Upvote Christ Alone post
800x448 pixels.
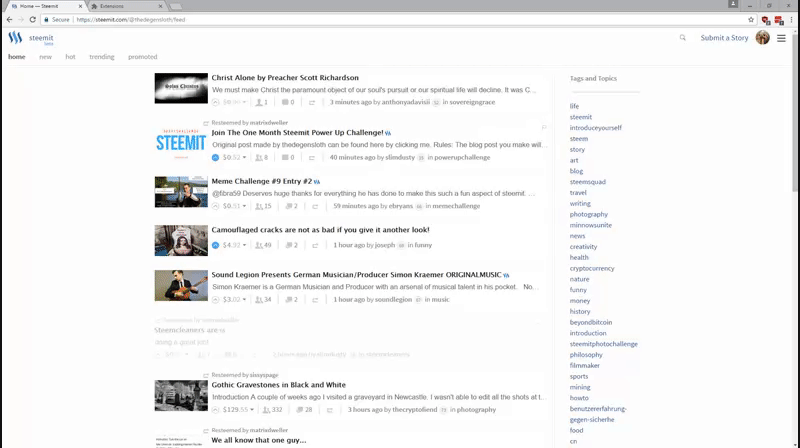pos(215,102)
